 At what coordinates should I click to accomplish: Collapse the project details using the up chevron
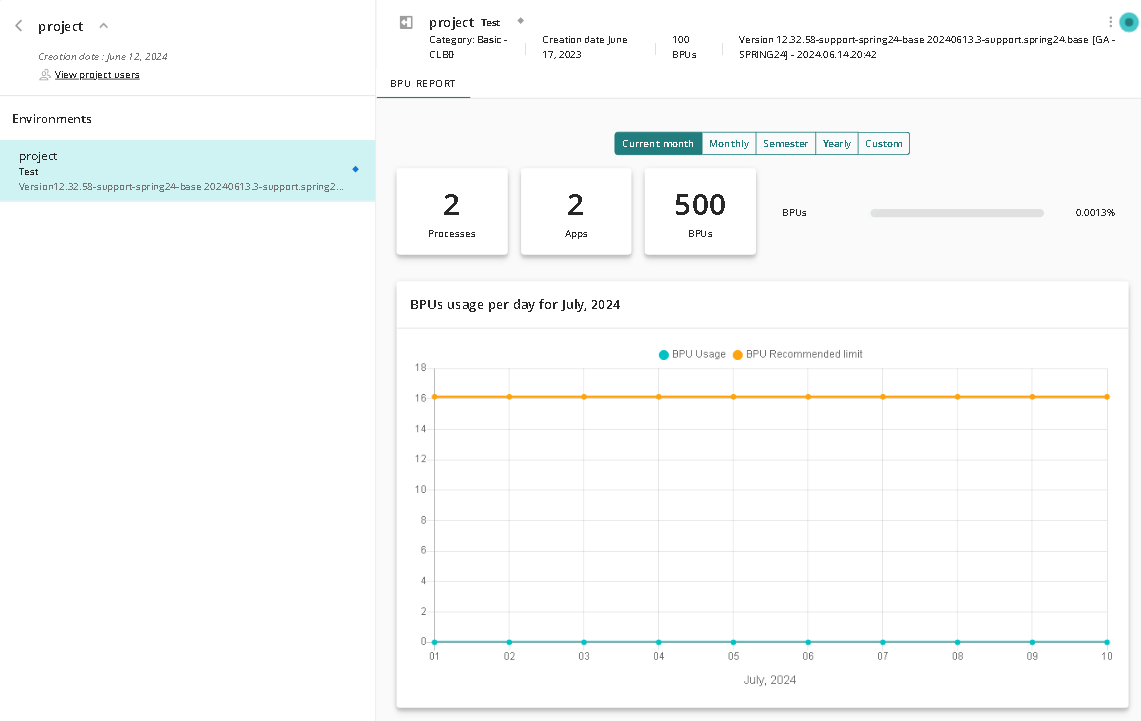103,25
